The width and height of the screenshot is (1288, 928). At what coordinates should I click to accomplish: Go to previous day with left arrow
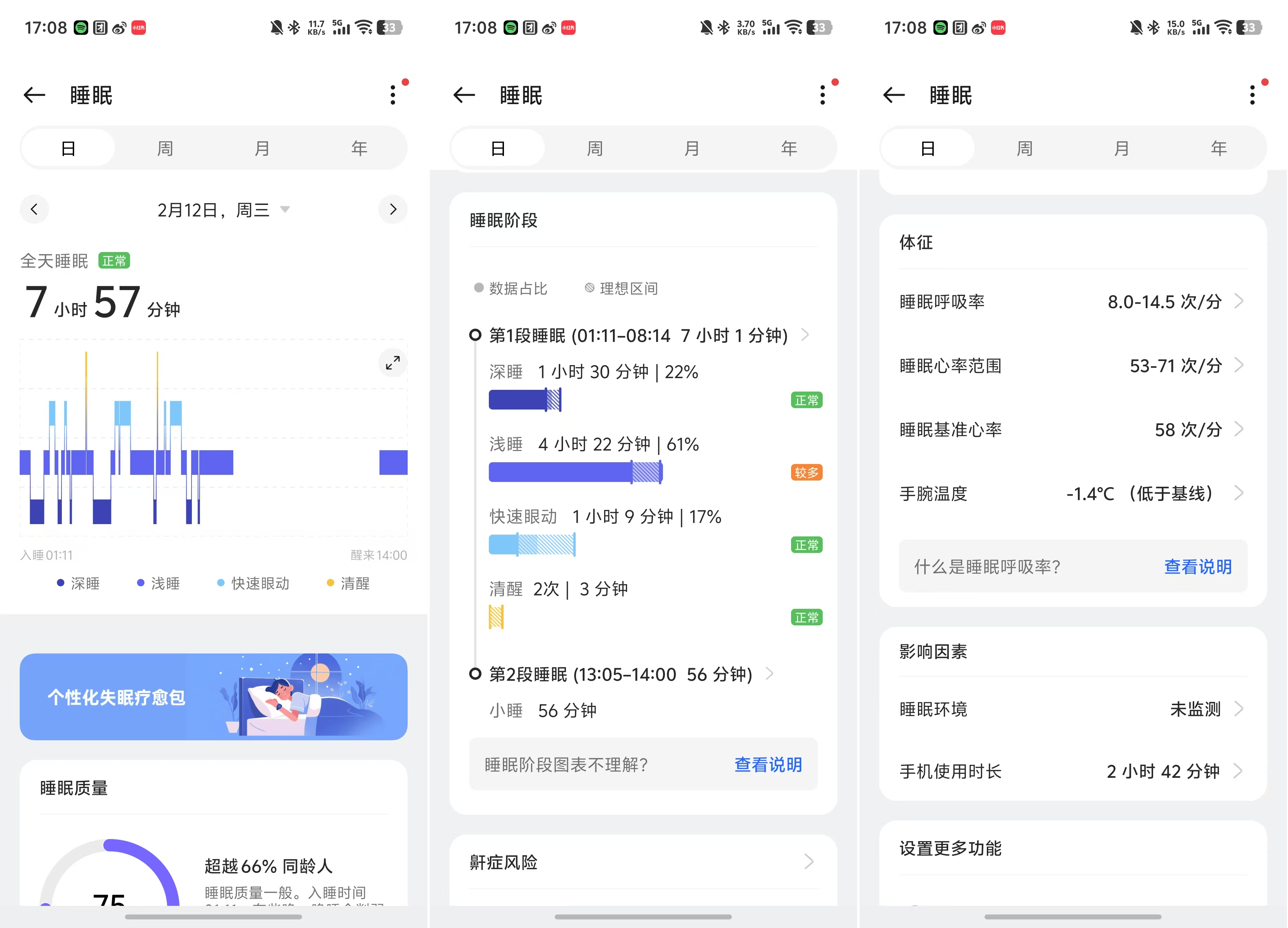click(x=34, y=210)
